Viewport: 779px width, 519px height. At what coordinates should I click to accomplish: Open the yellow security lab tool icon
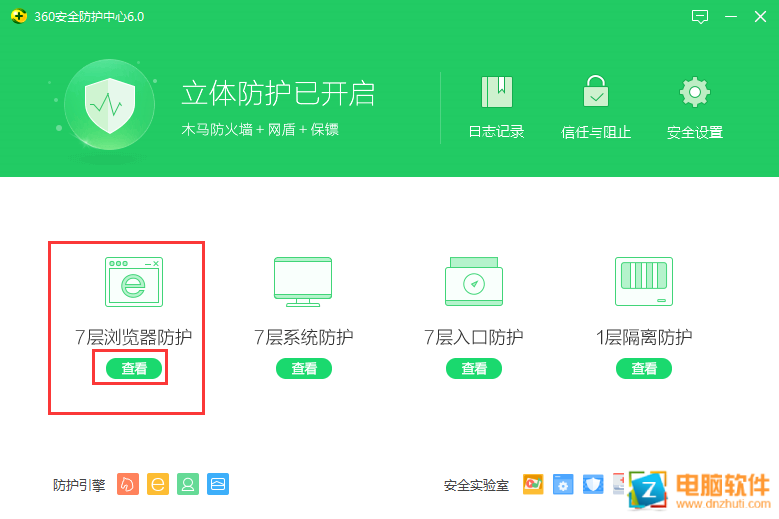pos(533,484)
